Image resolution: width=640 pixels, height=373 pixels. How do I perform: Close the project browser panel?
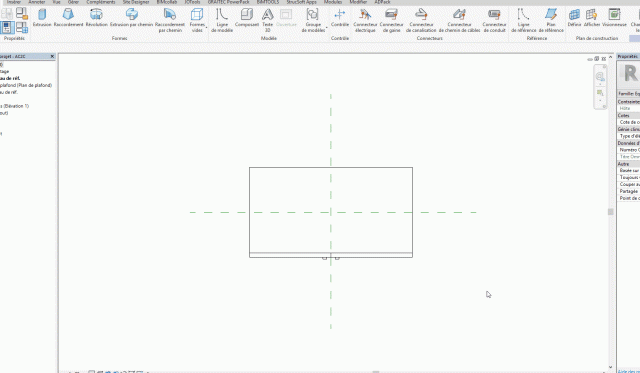pos(52,56)
